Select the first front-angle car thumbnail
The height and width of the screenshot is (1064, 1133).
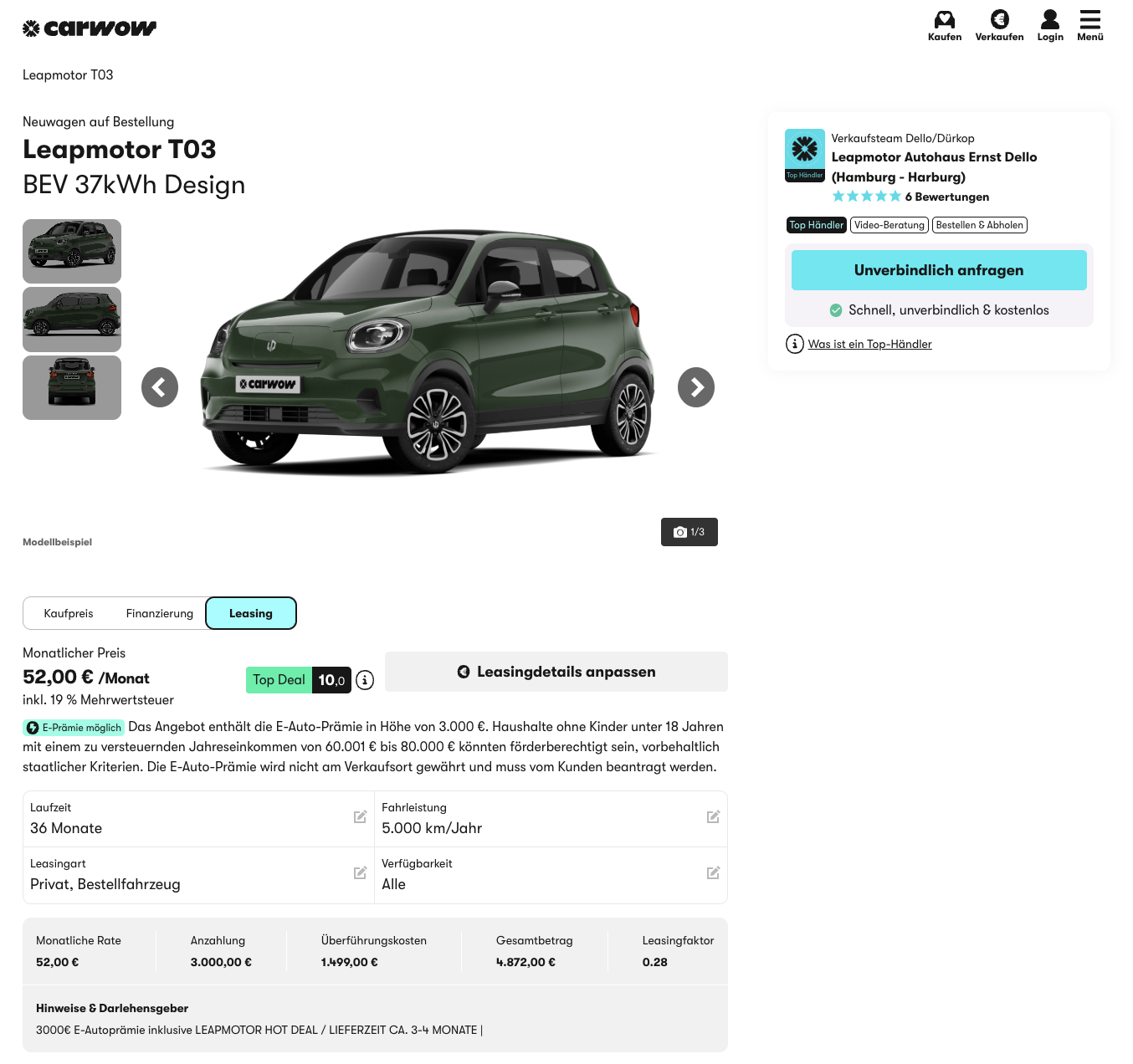click(x=72, y=251)
